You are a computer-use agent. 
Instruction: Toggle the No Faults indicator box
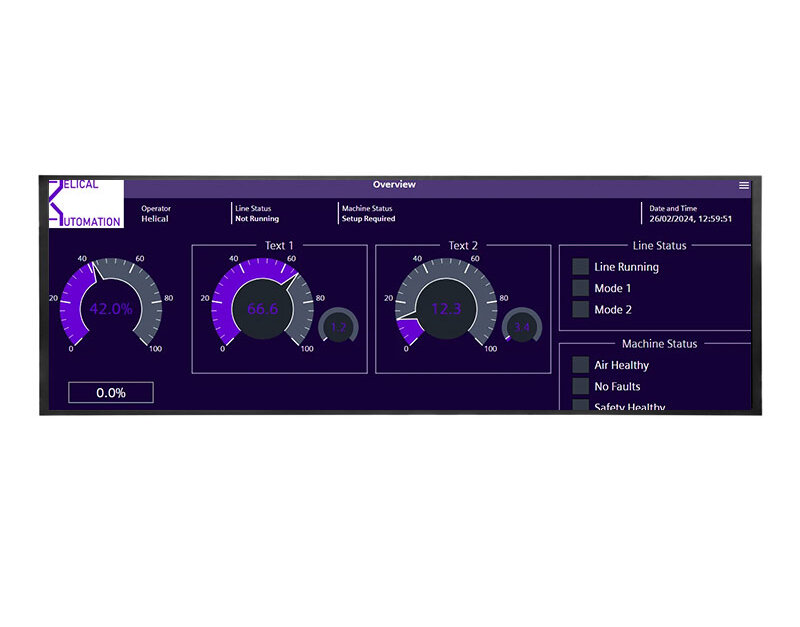(x=580, y=386)
